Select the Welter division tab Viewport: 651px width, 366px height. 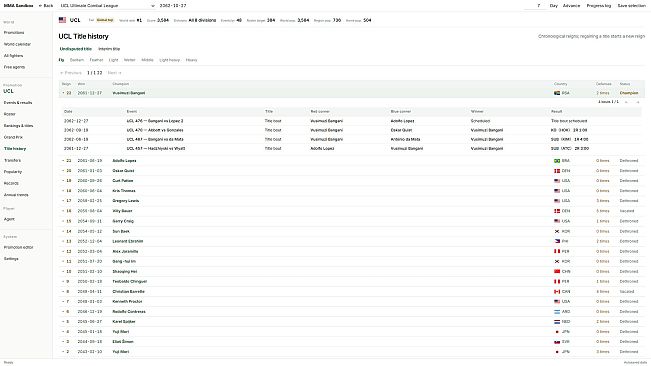pyautogui.click(x=130, y=60)
